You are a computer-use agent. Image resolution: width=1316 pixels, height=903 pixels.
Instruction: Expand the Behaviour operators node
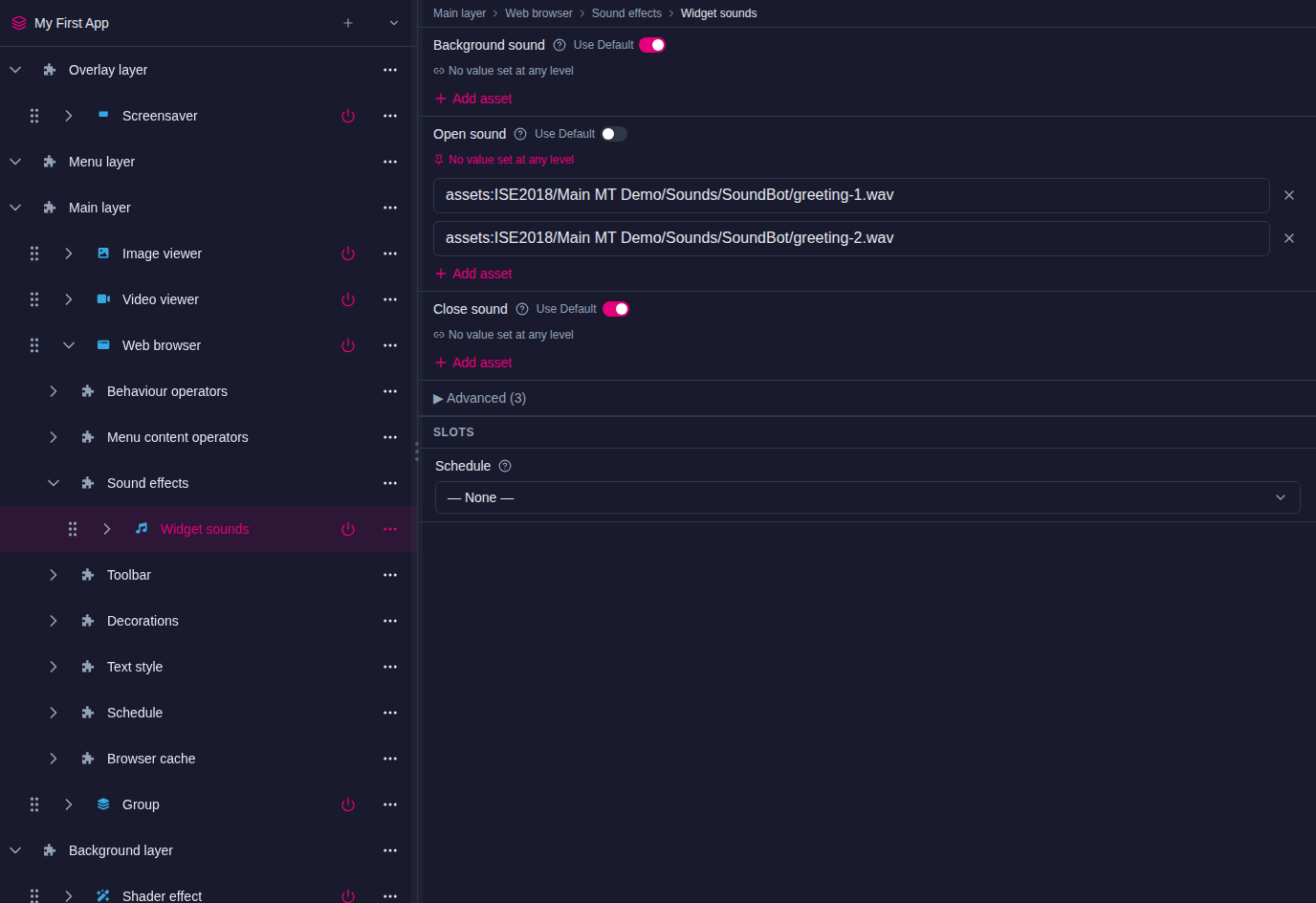[x=54, y=391]
